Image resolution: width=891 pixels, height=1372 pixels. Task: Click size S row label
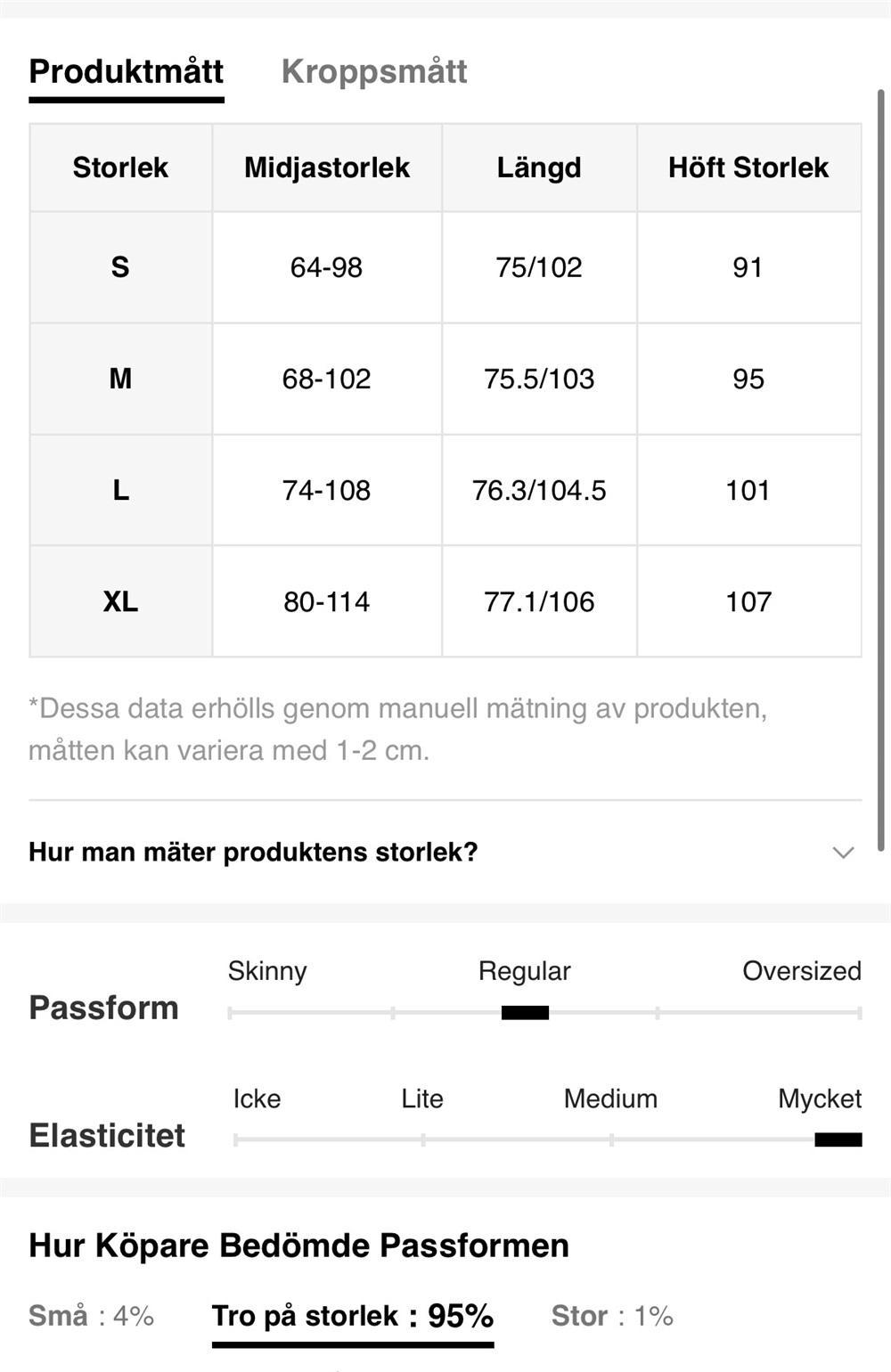click(120, 267)
